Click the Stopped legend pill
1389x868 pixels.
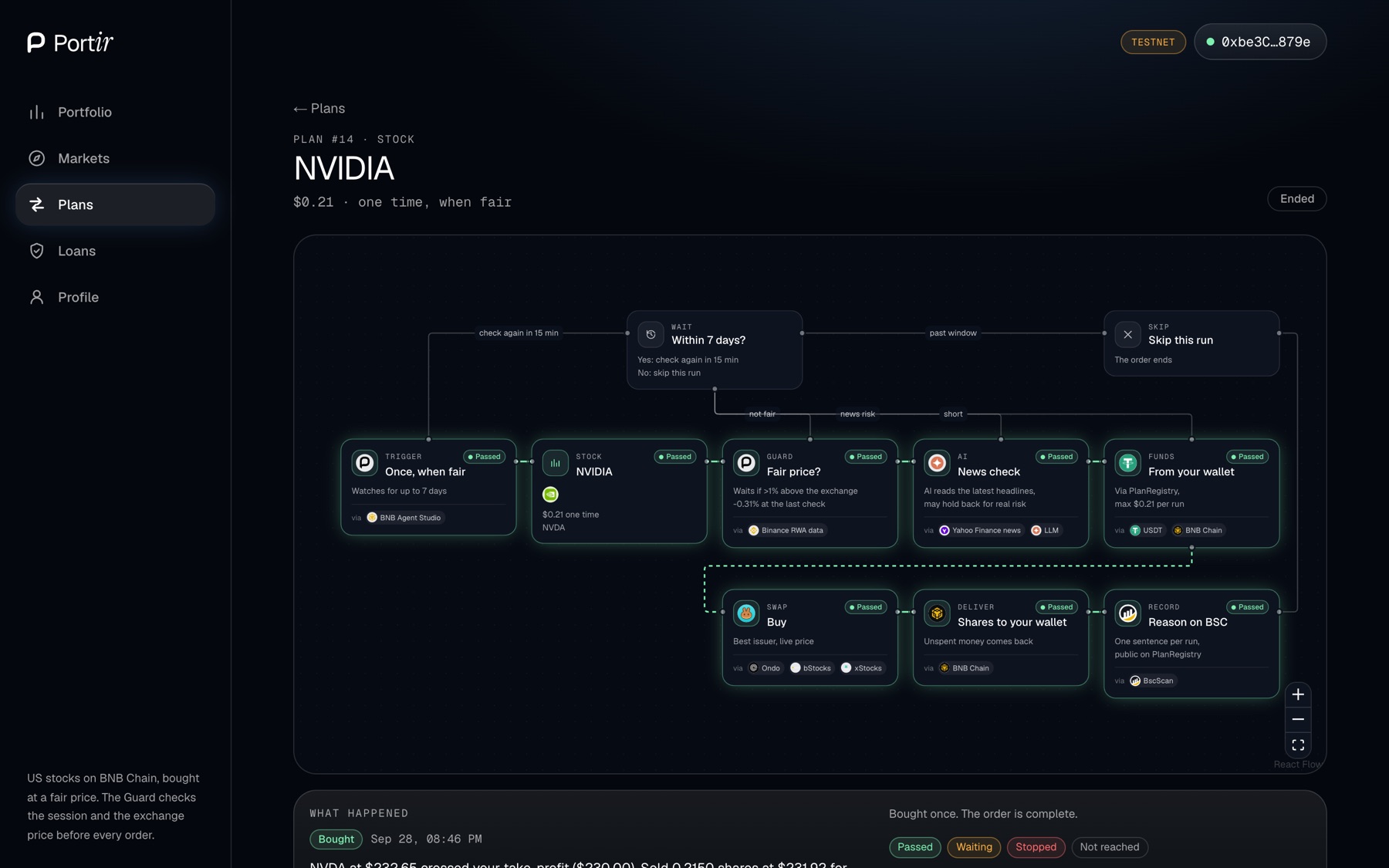pyautogui.click(x=1036, y=847)
